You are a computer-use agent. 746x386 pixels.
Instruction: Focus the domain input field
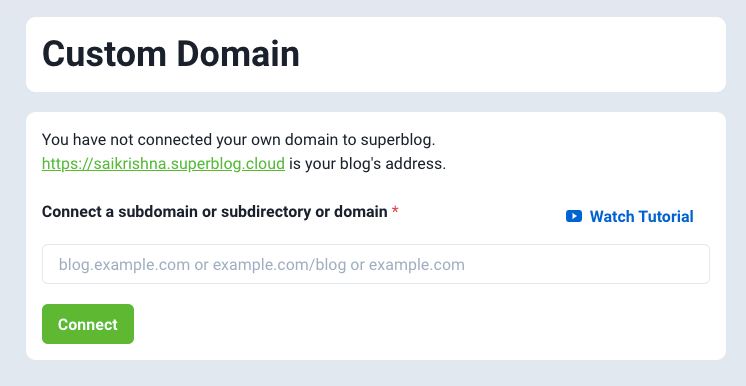click(376, 264)
